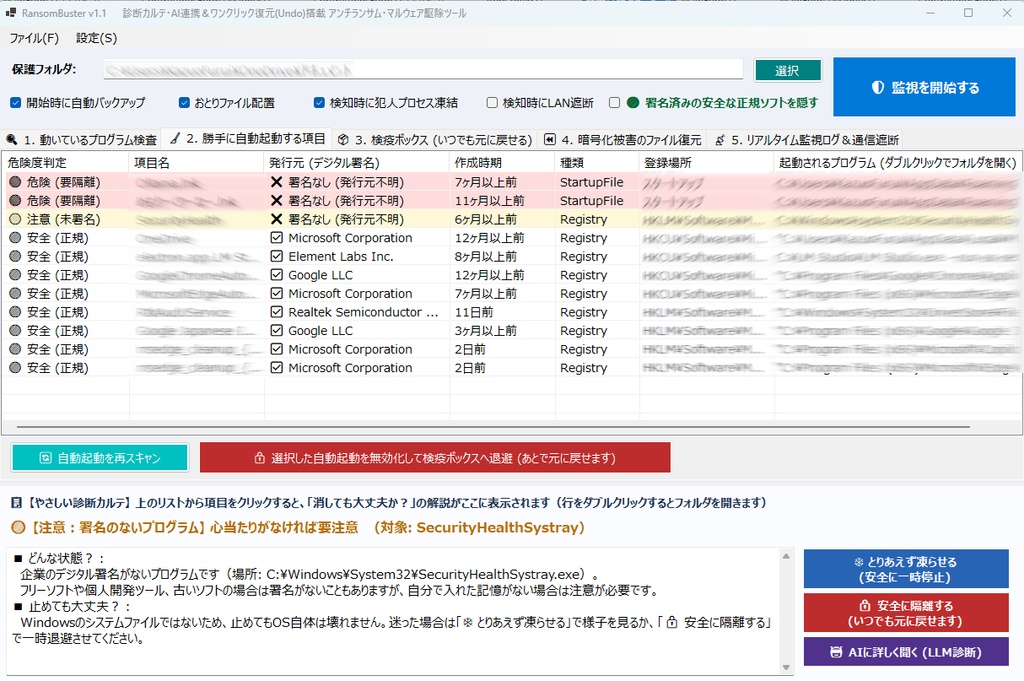Image resolution: width=1024 pixels, height=681 pixels.
Task: Select the Element Labs Inc. row
Action: [513, 257]
